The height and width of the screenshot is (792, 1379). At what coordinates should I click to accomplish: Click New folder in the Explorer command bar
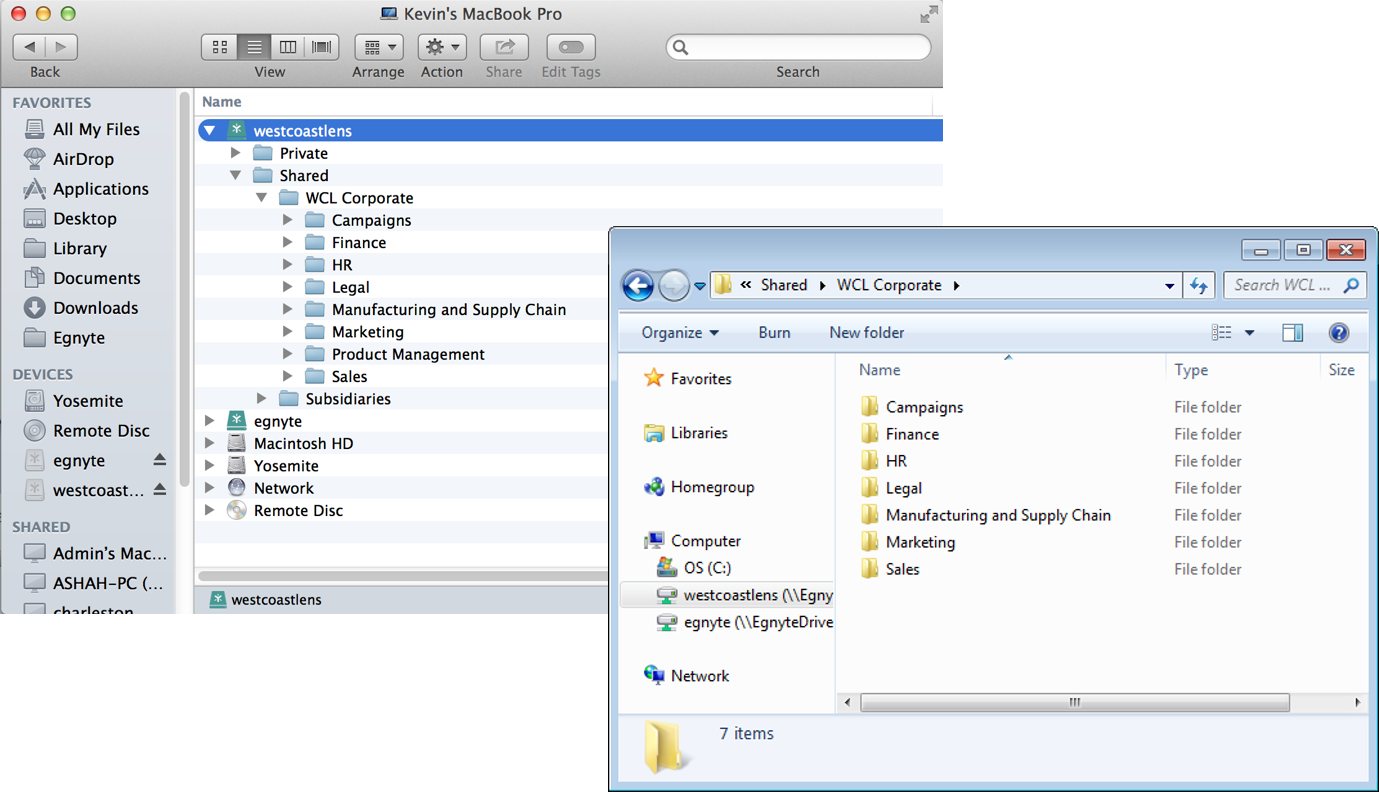tap(866, 331)
